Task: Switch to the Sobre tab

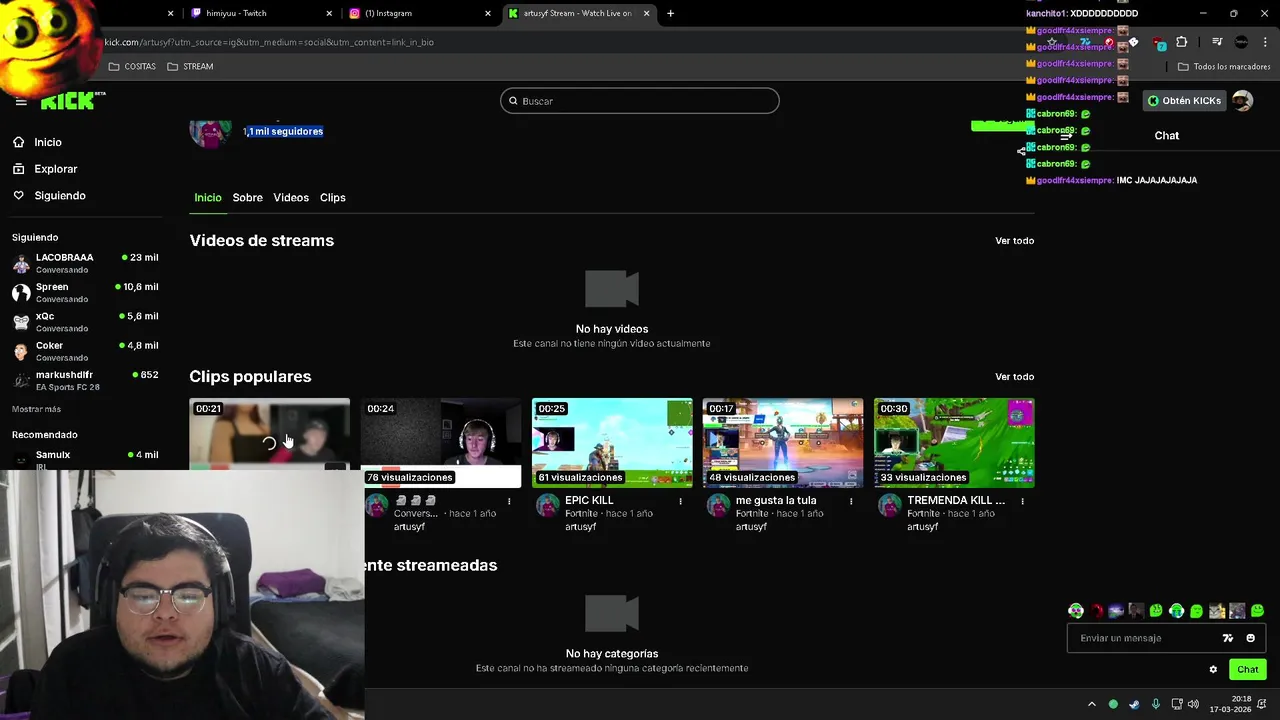Action: (248, 198)
